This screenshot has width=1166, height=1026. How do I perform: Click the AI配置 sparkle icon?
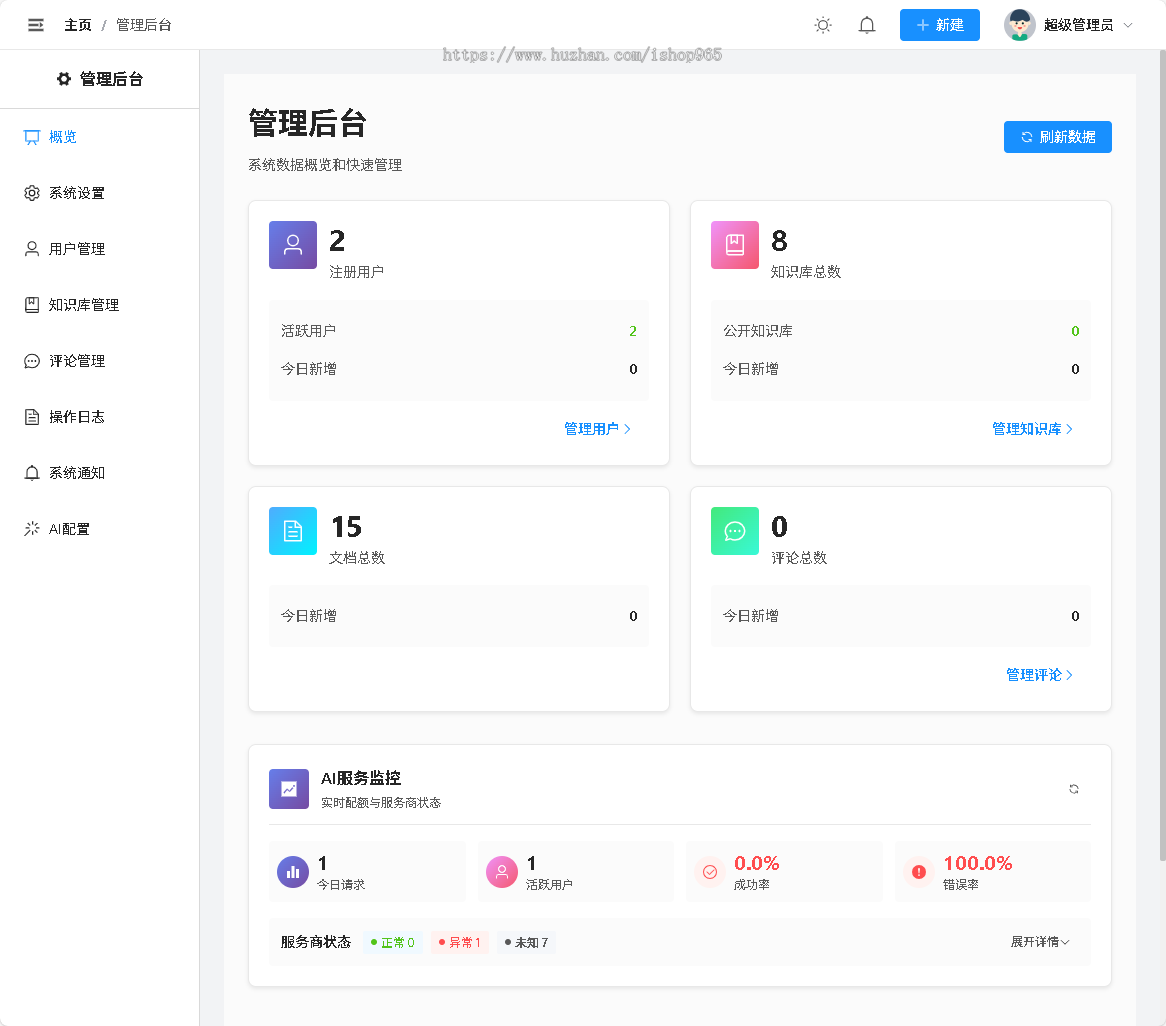[x=31, y=529]
